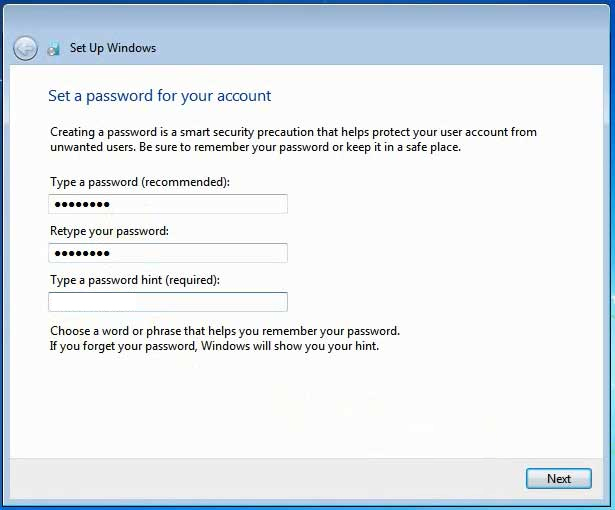Click the round back arrow button
The image size is (615, 510).
click(25, 48)
